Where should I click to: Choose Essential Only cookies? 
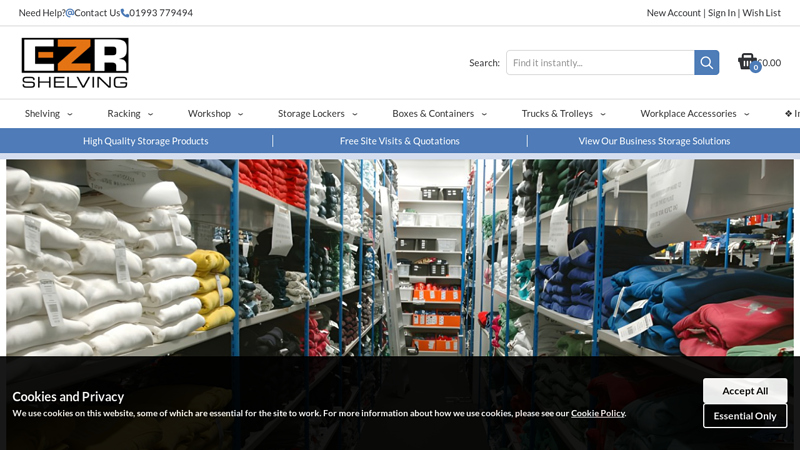tap(745, 416)
